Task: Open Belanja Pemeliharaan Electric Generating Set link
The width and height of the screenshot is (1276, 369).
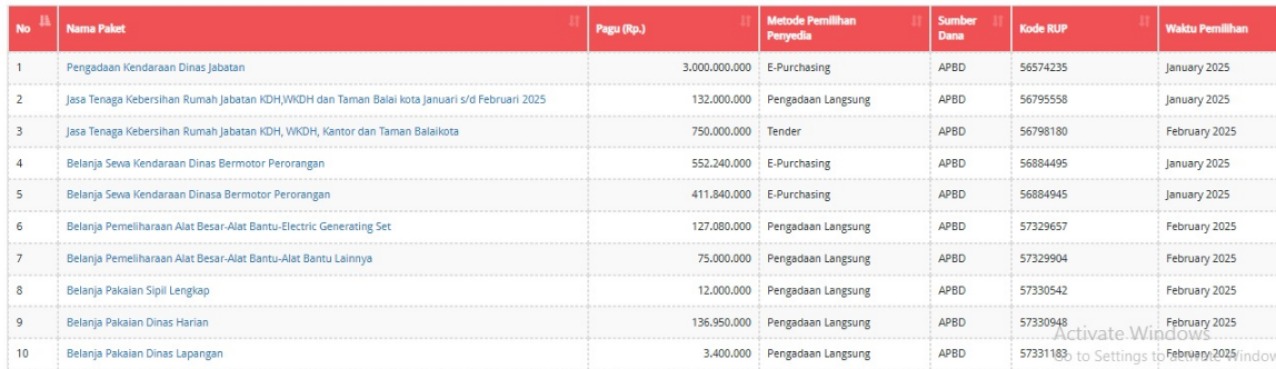Action: [x=229, y=226]
